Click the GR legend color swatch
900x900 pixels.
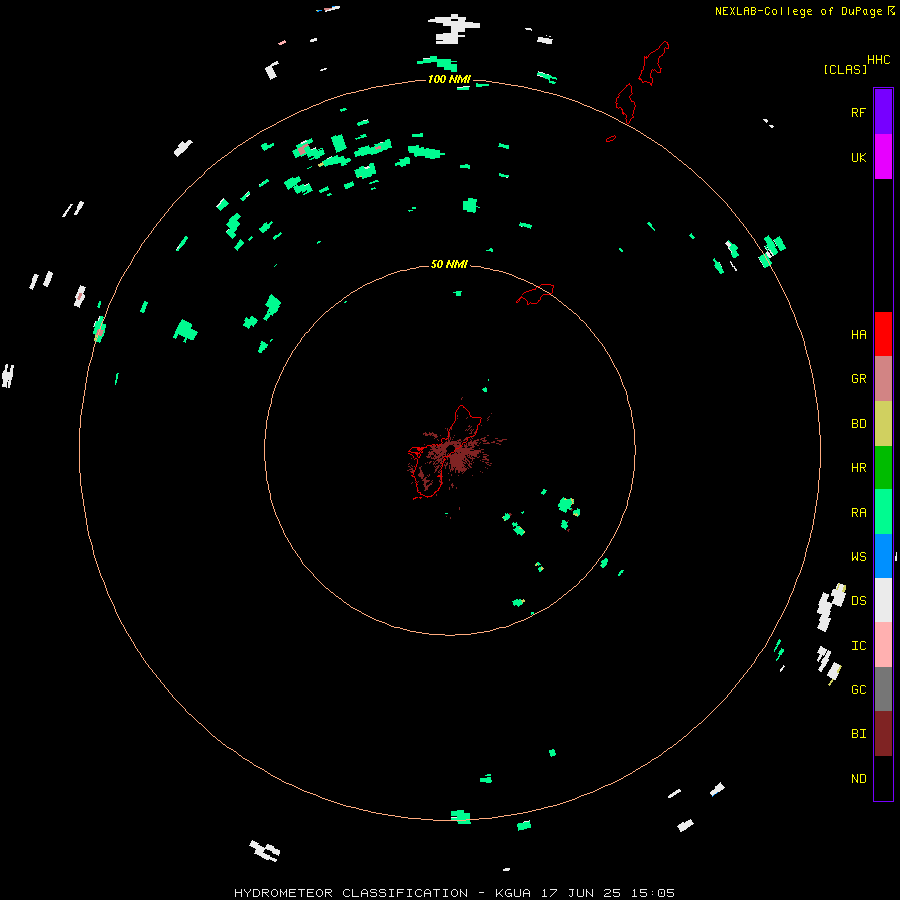click(x=883, y=379)
